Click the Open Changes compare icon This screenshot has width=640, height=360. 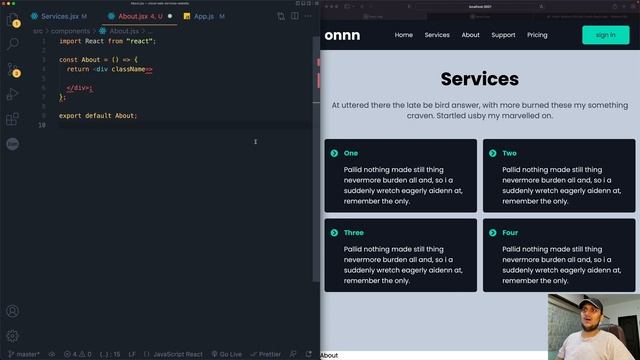coord(281,16)
